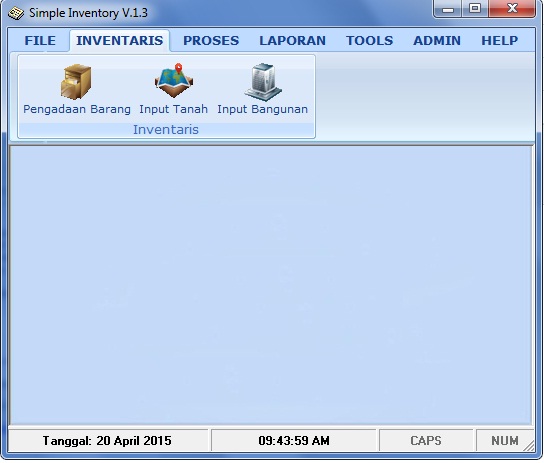Click the Simple Inventory title bar icon
The image size is (544, 463).
16,14
